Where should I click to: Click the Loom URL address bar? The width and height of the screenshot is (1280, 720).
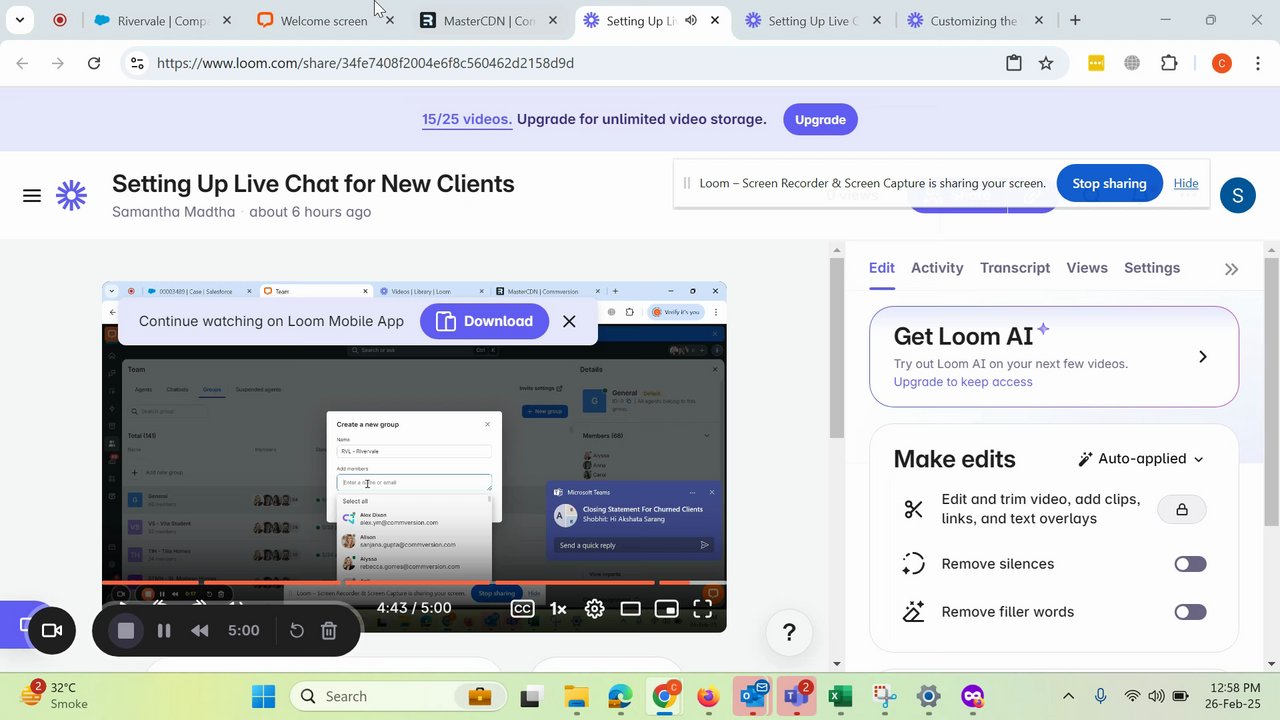click(x=365, y=63)
